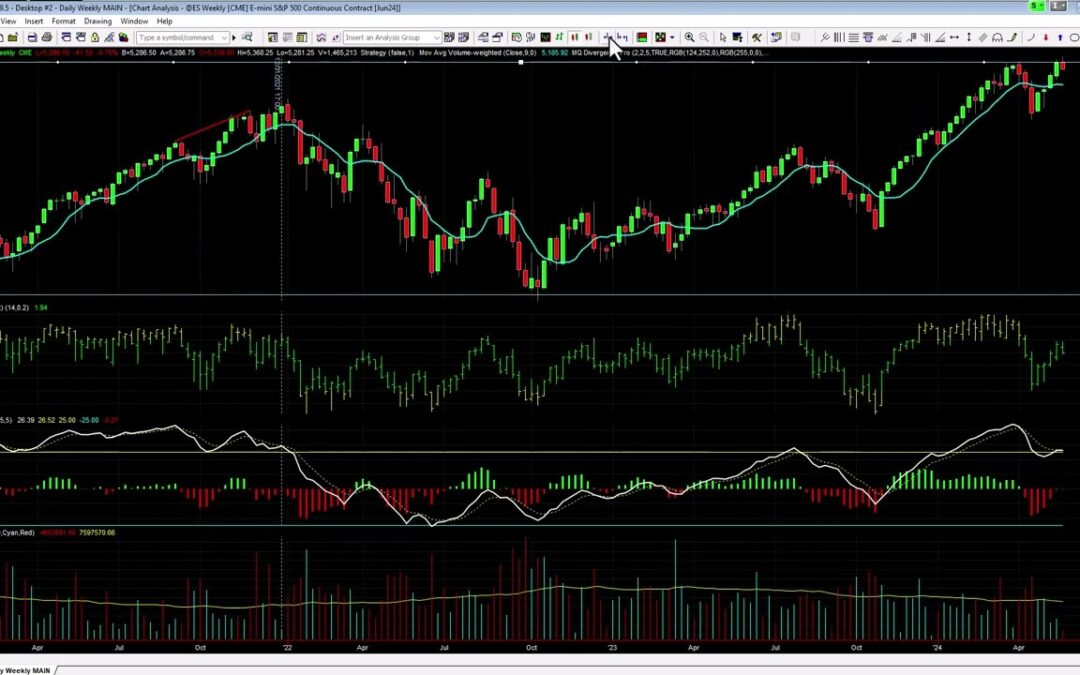Screen dimensions: 1080x675
Task: Open the chart style dropdown arrow
Action: click(x=671, y=37)
